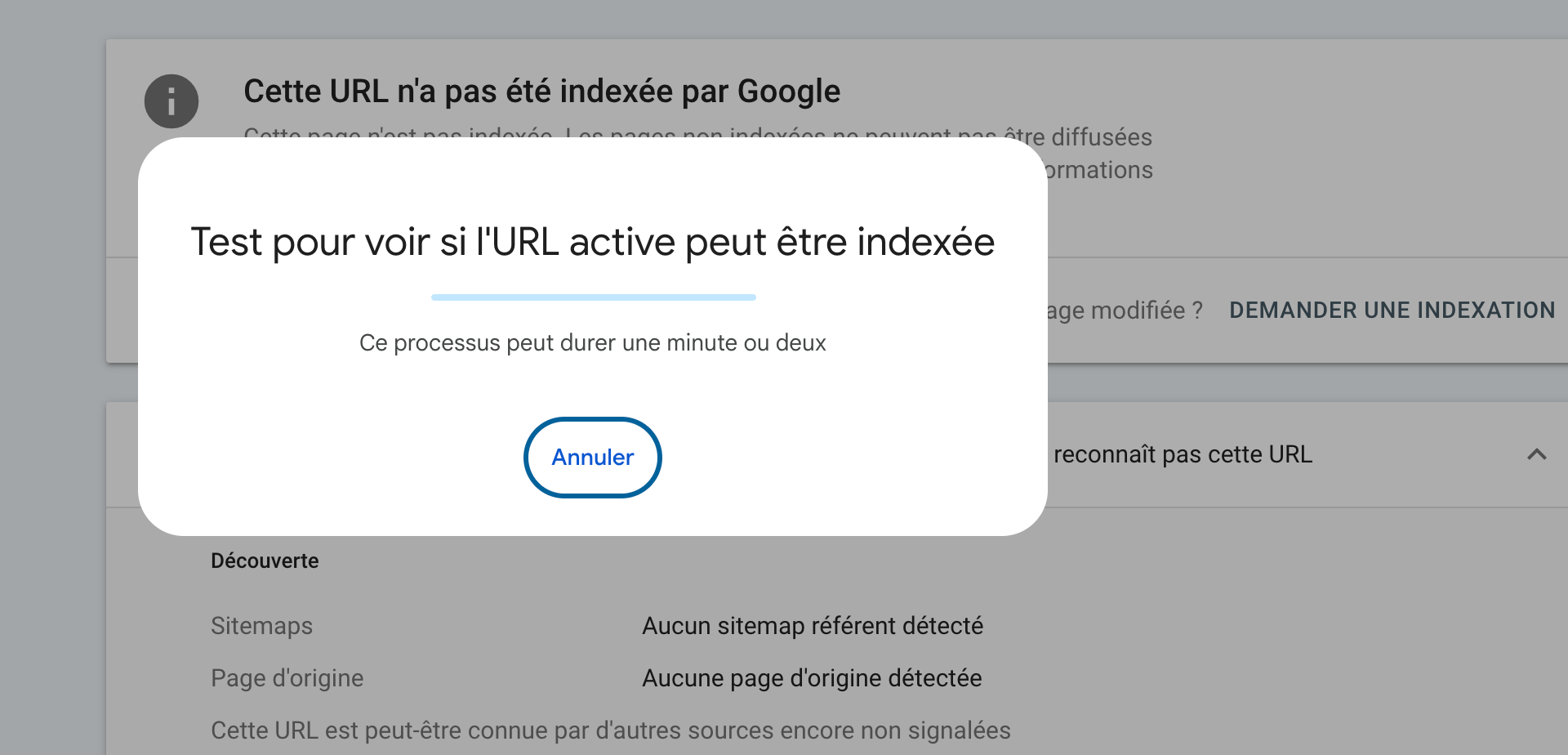Click the note about other unreported sources
The width and height of the screenshot is (1568, 755).
pos(610,730)
